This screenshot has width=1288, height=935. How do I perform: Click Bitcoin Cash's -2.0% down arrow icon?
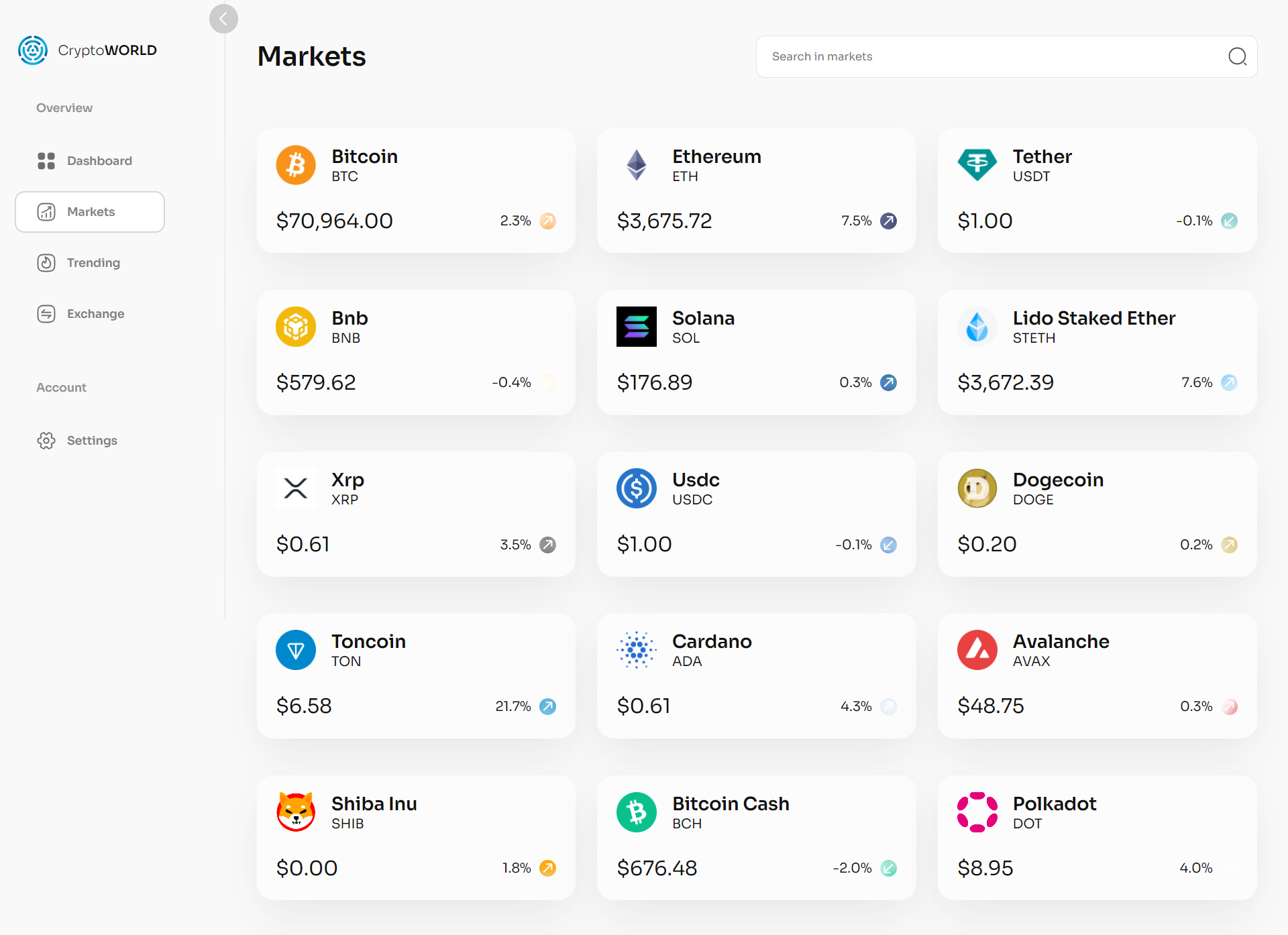point(889,868)
